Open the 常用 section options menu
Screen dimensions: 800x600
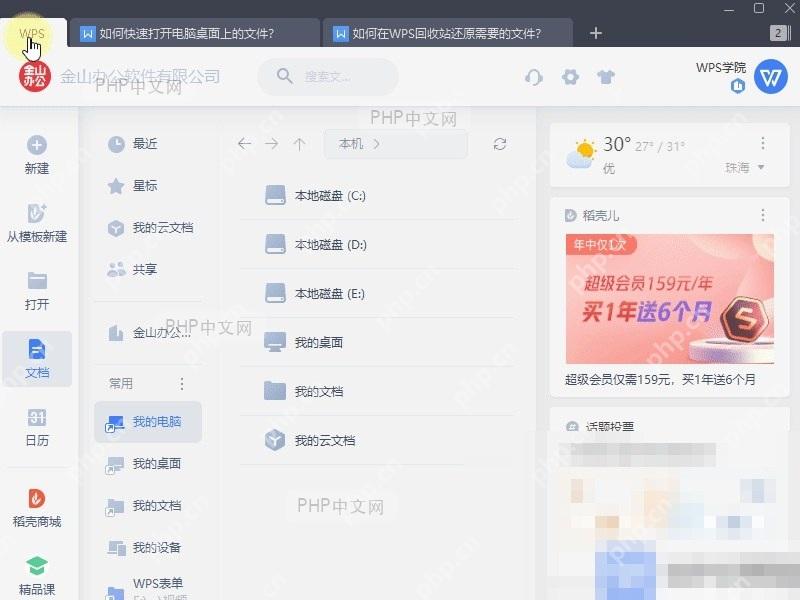(x=182, y=384)
